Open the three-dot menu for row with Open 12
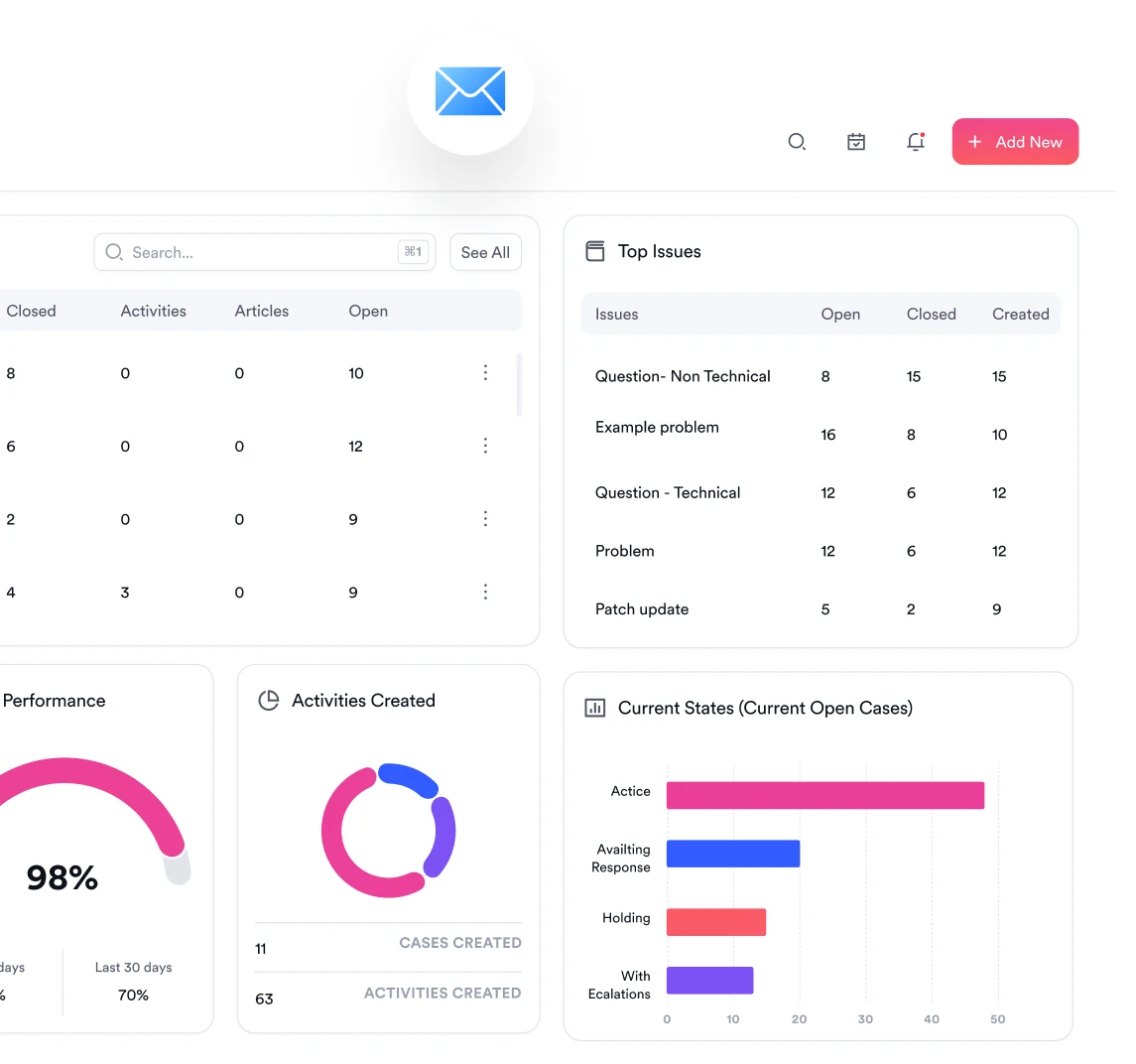The height and width of the screenshot is (1064, 1136). point(485,446)
